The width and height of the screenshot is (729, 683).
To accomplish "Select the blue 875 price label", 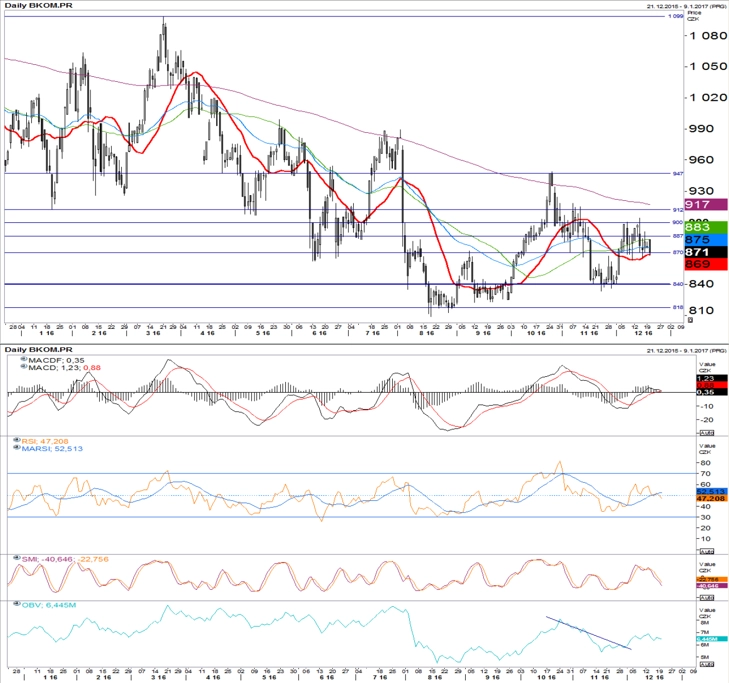I will coord(705,239).
